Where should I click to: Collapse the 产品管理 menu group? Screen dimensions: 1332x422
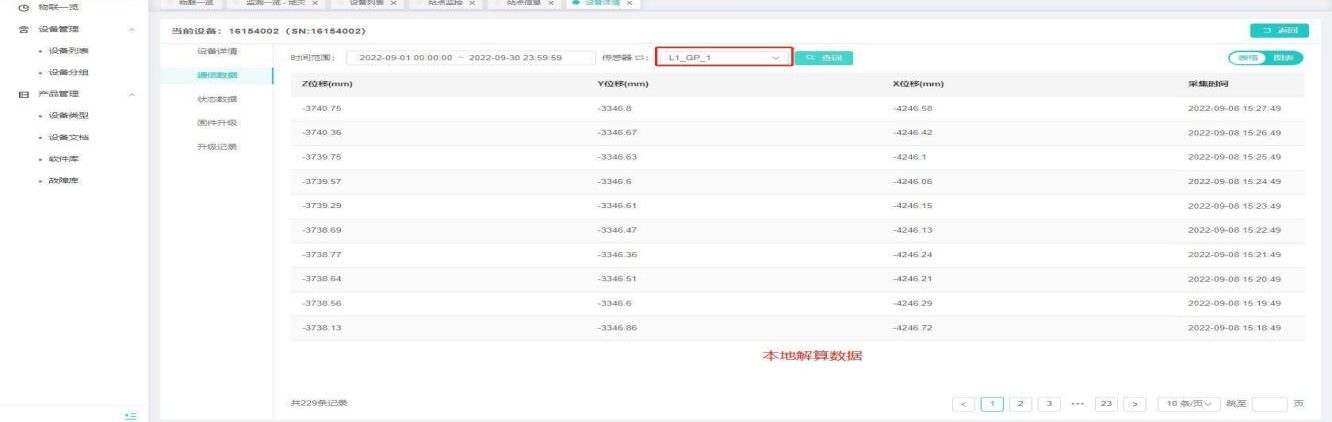132,94
